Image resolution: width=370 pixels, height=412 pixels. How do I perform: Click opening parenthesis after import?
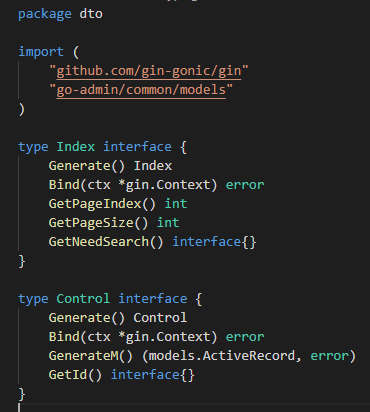[x=76, y=52]
